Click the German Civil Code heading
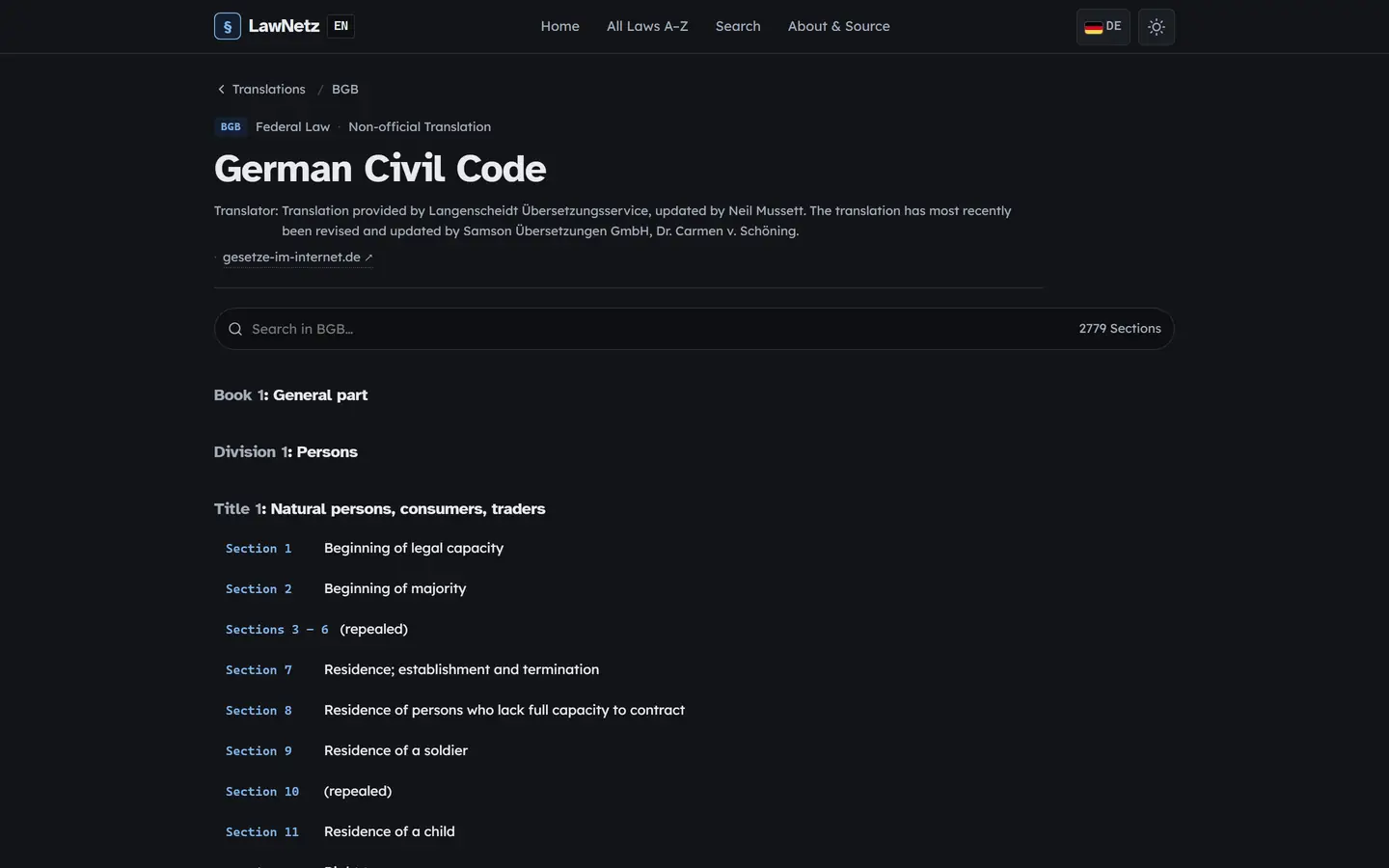Viewport: 1389px width, 868px height. [380, 169]
